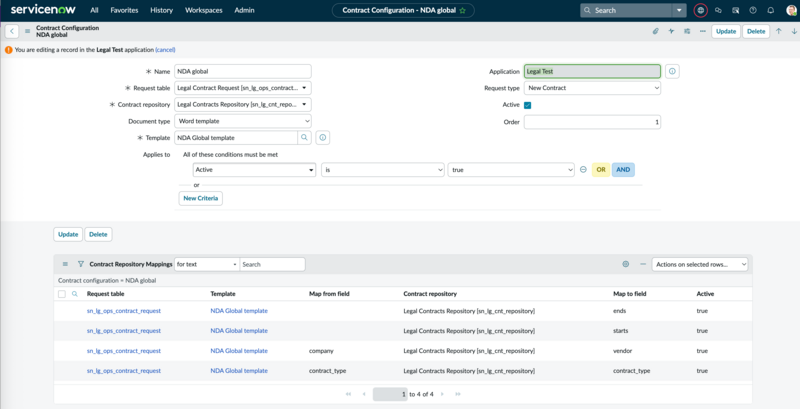The height and width of the screenshot is (409, 800).
Task: Open the Contract Repository Mappings list menu icon
Action: click(x=65, y=264)
